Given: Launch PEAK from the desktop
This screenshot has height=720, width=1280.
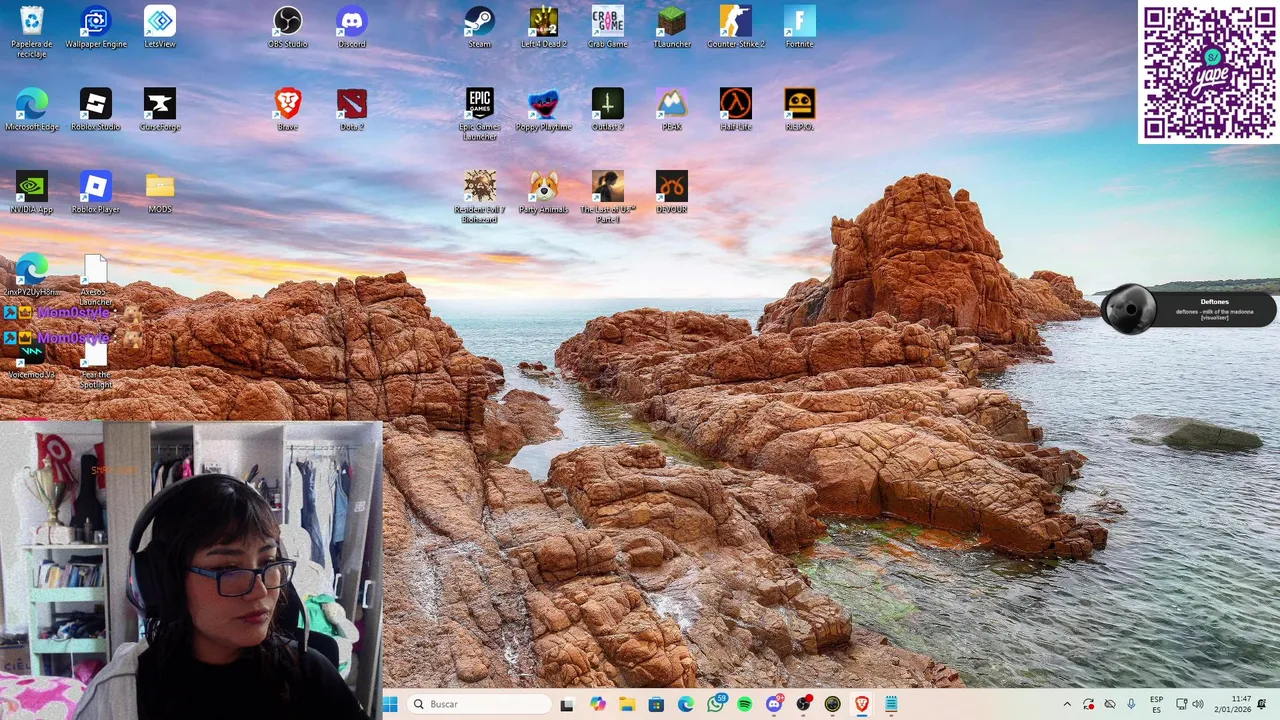Looking at the screenshot, I should click(672, 110).
